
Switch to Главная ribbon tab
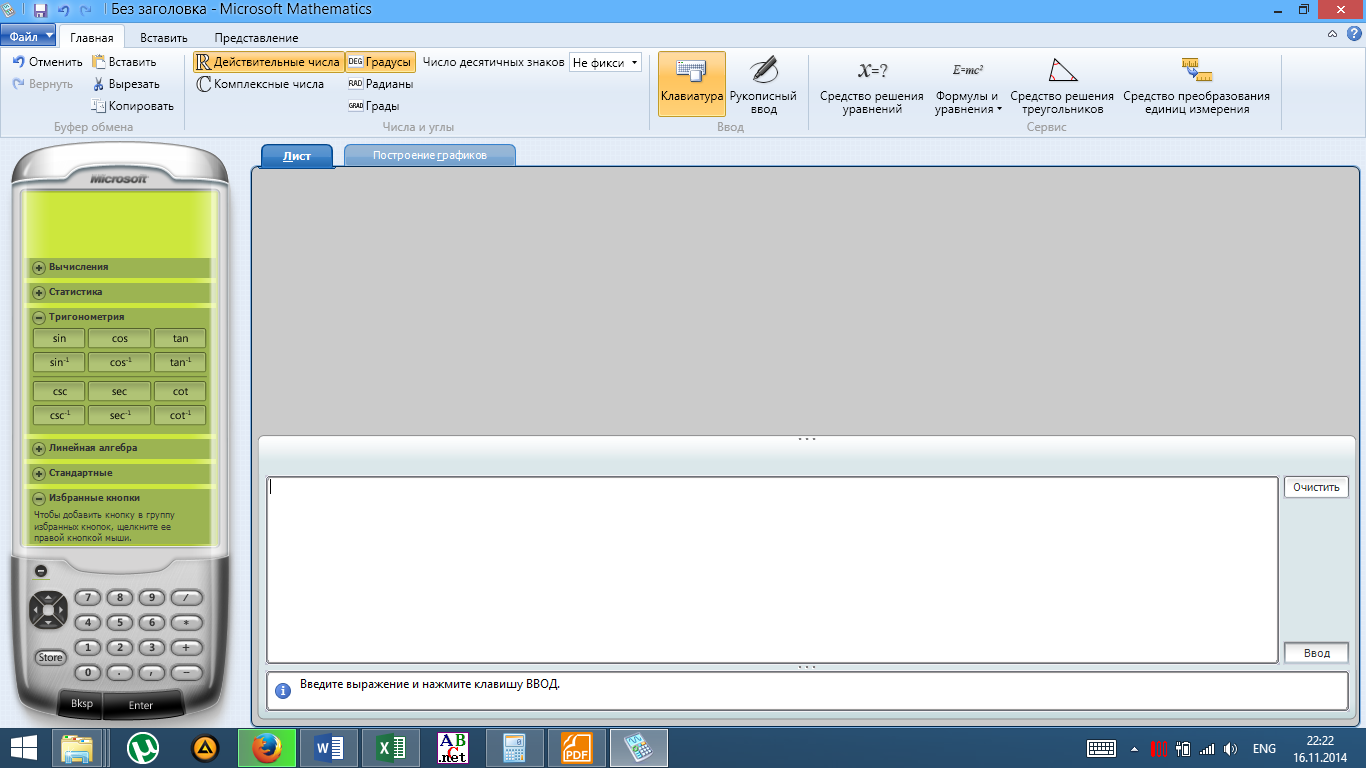pyautogui.click(x=91, y=38)
